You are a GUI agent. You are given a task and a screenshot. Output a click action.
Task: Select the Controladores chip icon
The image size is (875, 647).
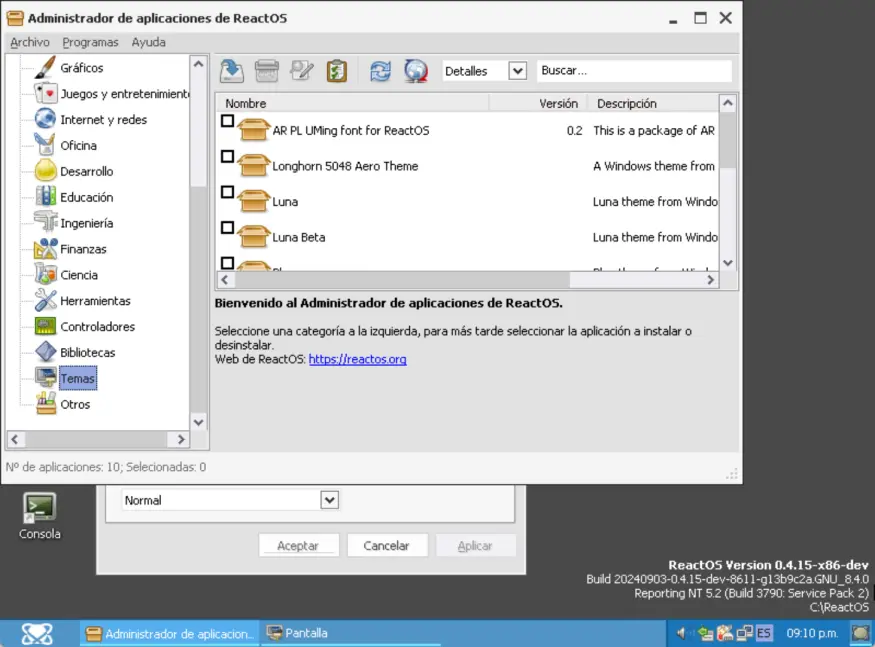tap(45, 327)
